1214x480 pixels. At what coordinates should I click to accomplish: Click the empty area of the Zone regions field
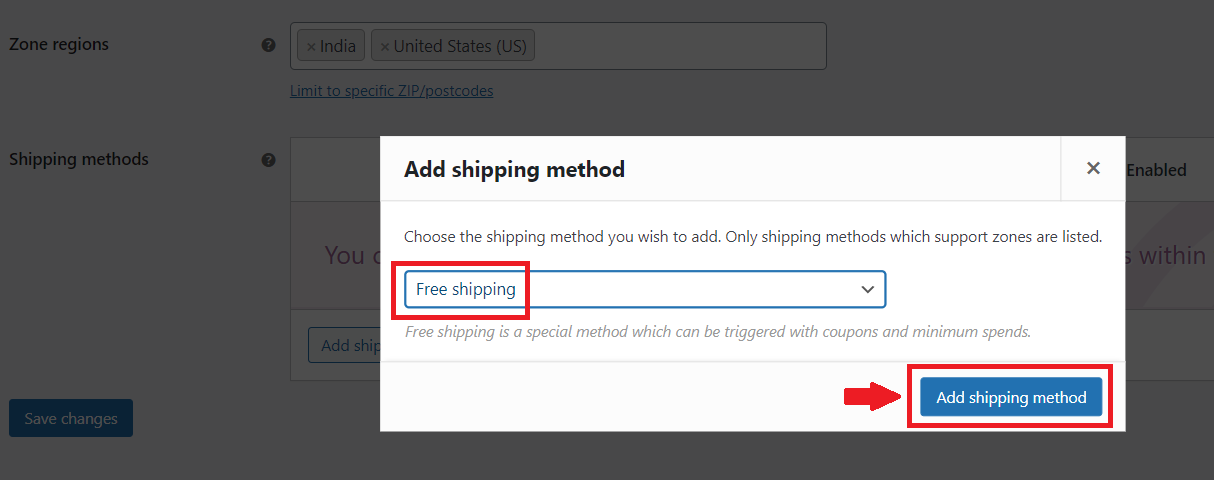click(680, 46)
